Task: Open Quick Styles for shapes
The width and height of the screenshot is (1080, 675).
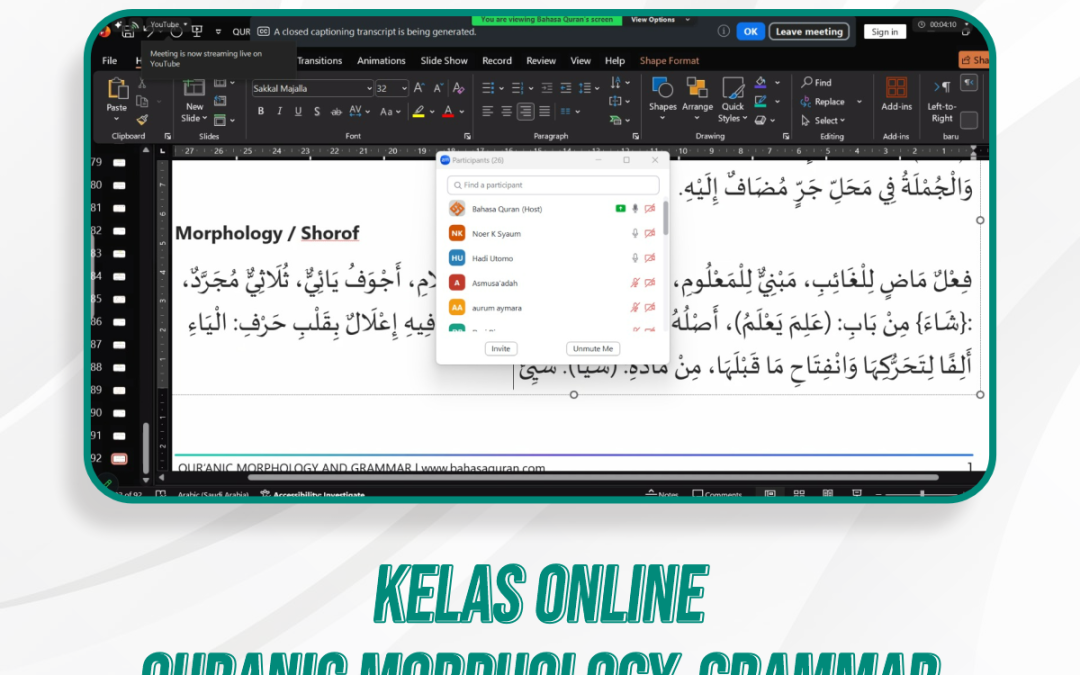Action: (733, 100)
